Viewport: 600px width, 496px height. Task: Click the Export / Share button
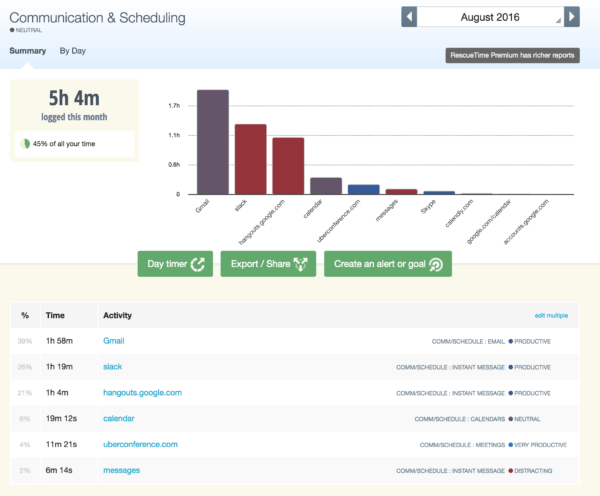(x=268, y=264)
